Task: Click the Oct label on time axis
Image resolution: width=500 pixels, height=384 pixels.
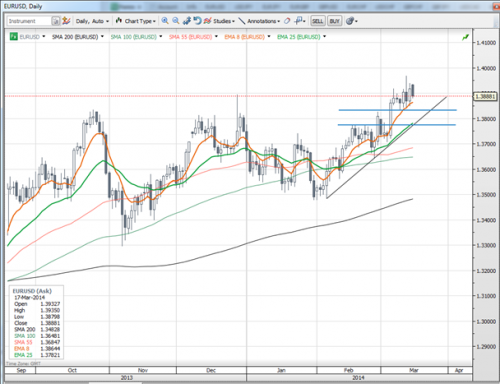Action: click(x=72, y=370)
